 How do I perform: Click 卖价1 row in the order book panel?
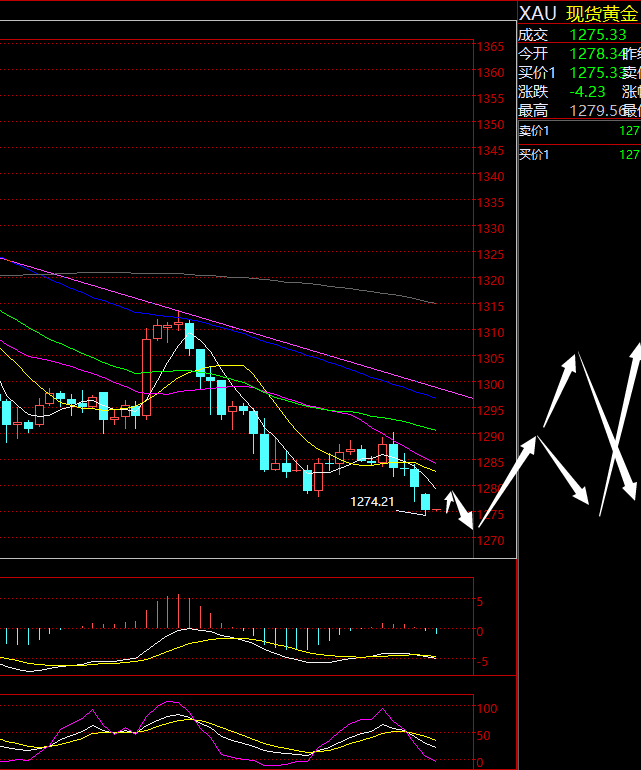coord(580,131)
